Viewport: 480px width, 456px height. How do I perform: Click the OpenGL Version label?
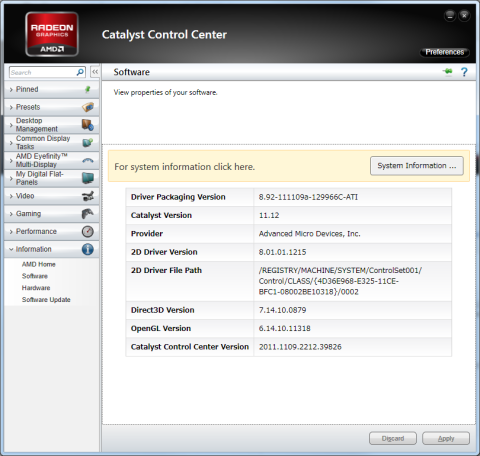pos(161,328)
